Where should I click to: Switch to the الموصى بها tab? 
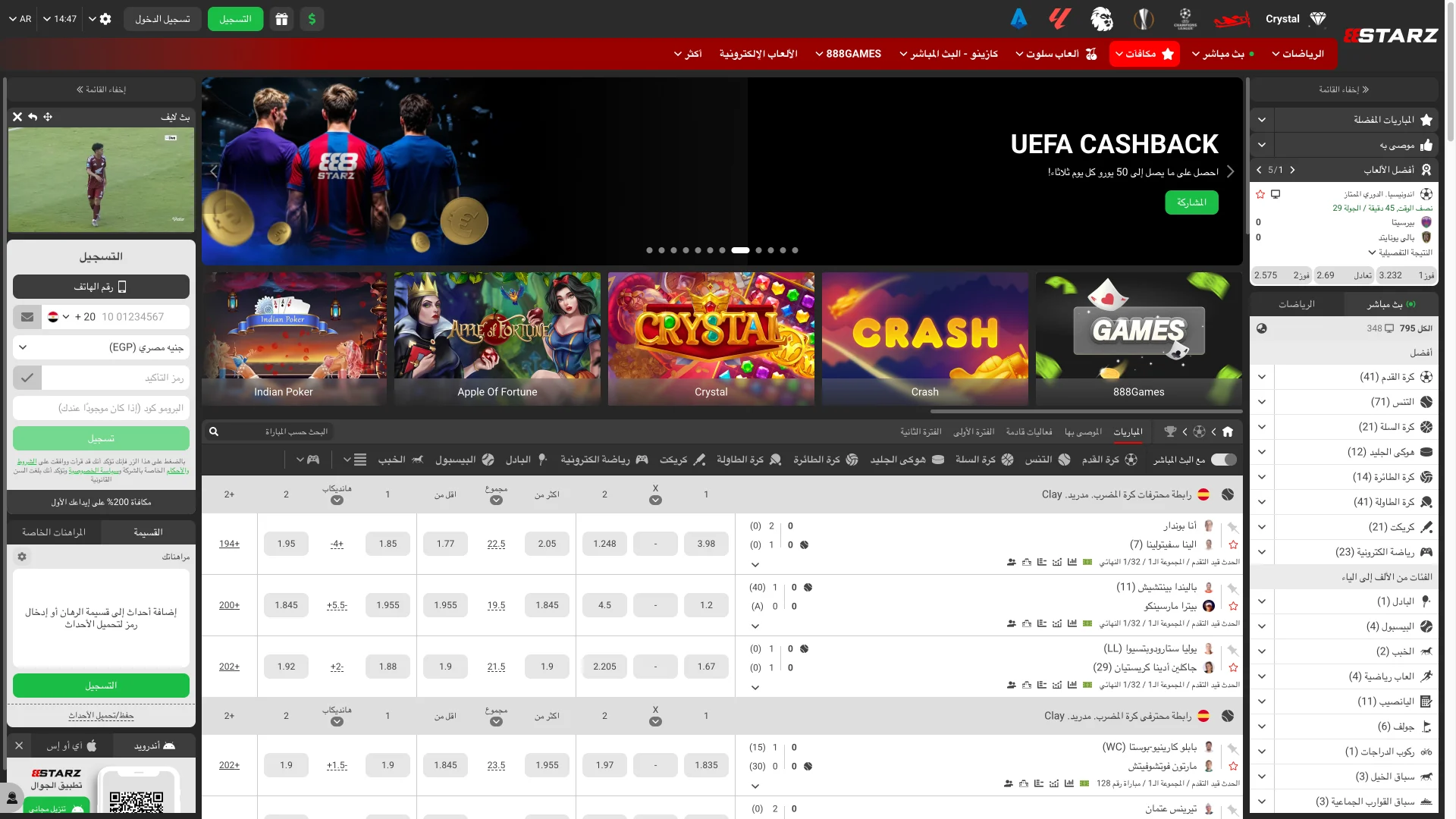tap(1083, 431)
